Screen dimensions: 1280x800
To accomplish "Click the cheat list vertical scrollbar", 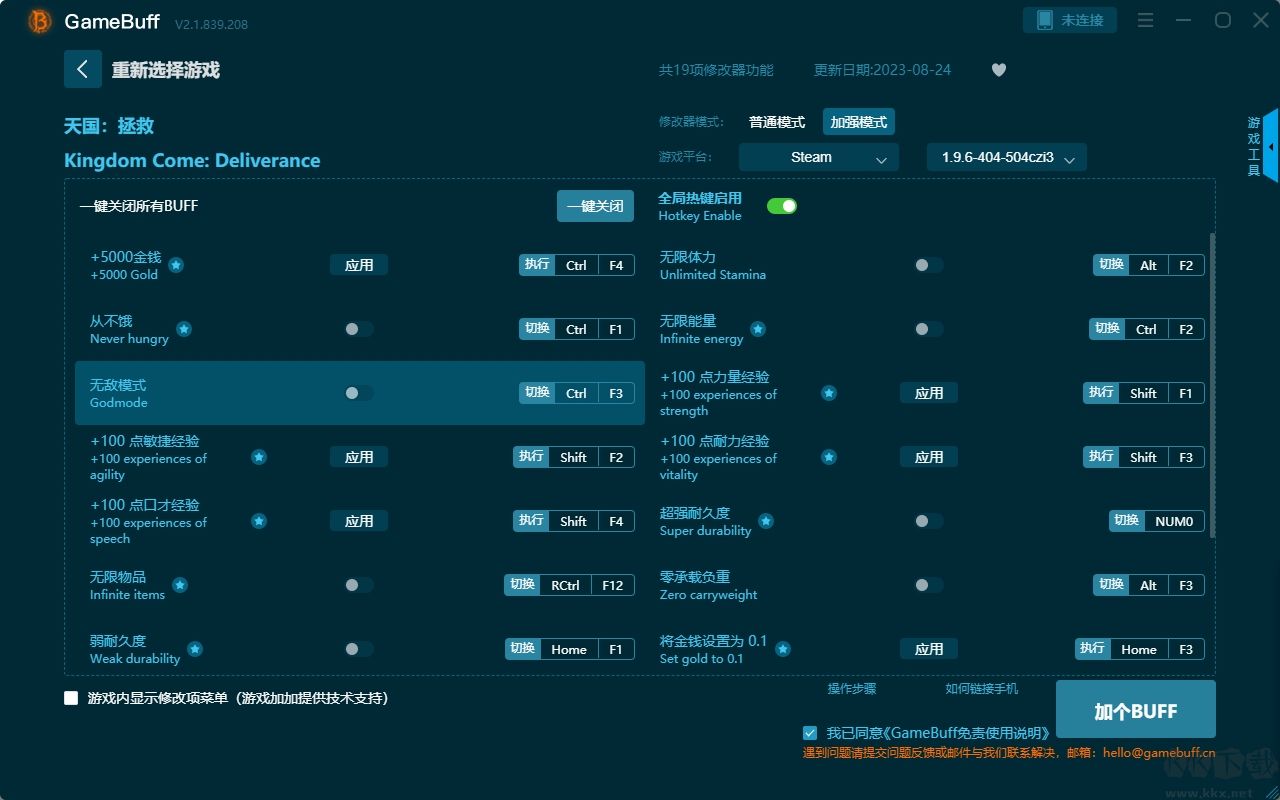I will [1213, 385].
